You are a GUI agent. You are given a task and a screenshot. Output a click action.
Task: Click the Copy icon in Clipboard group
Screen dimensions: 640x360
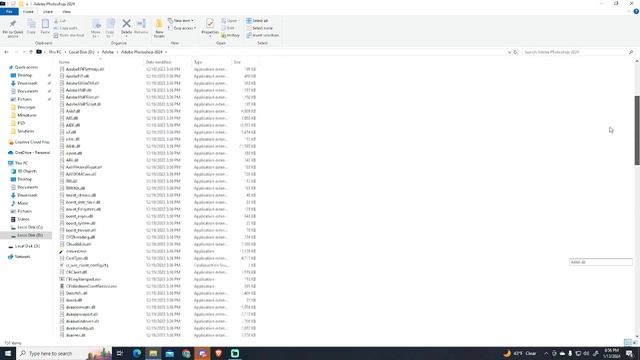point(31,24)
